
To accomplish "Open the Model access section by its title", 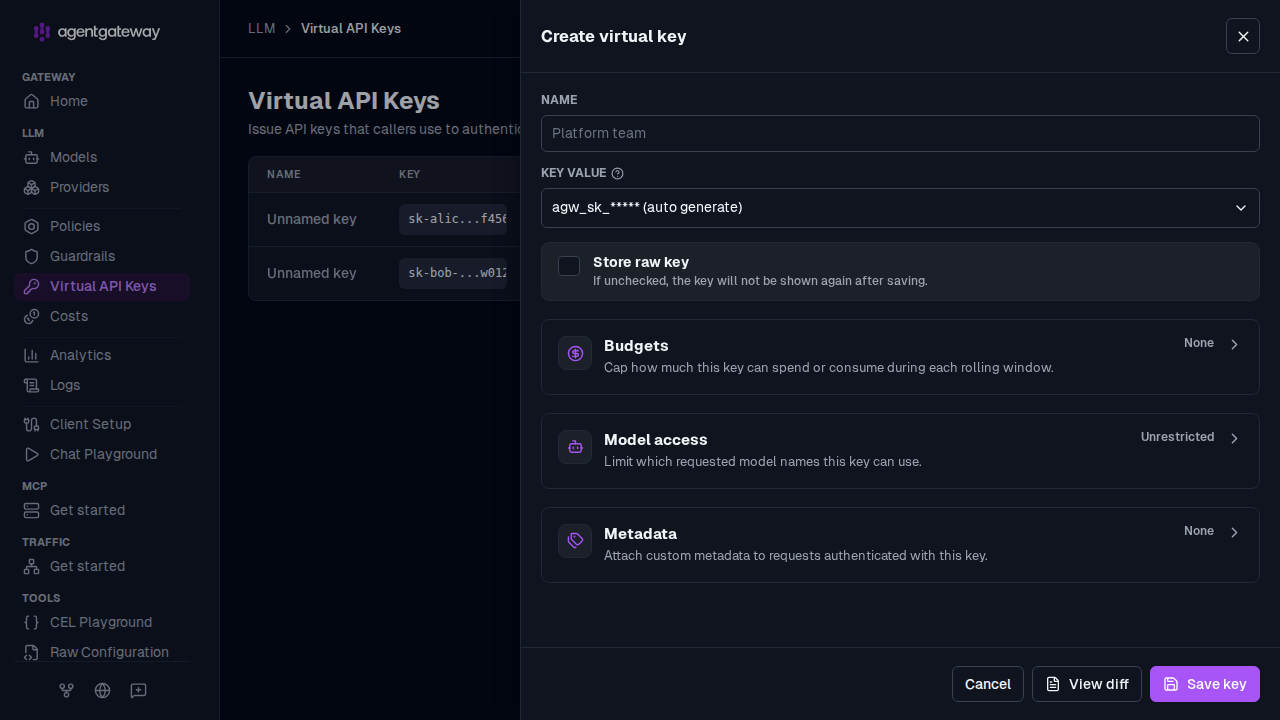I will point(656,440).
